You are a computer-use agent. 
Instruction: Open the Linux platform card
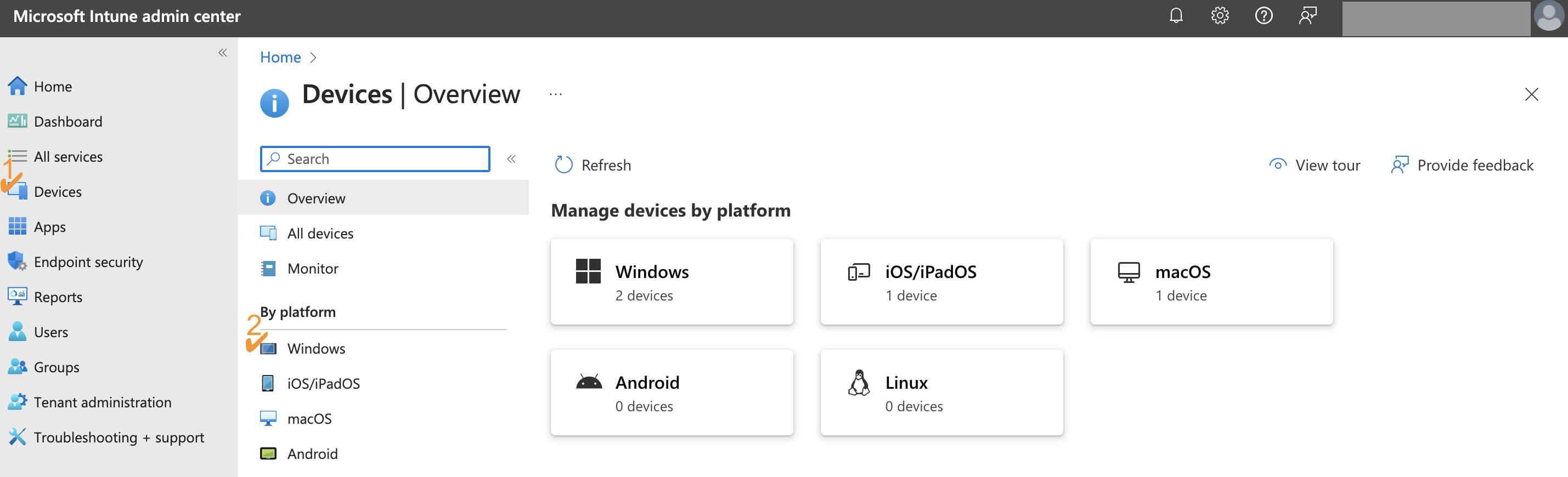point(941,393)
